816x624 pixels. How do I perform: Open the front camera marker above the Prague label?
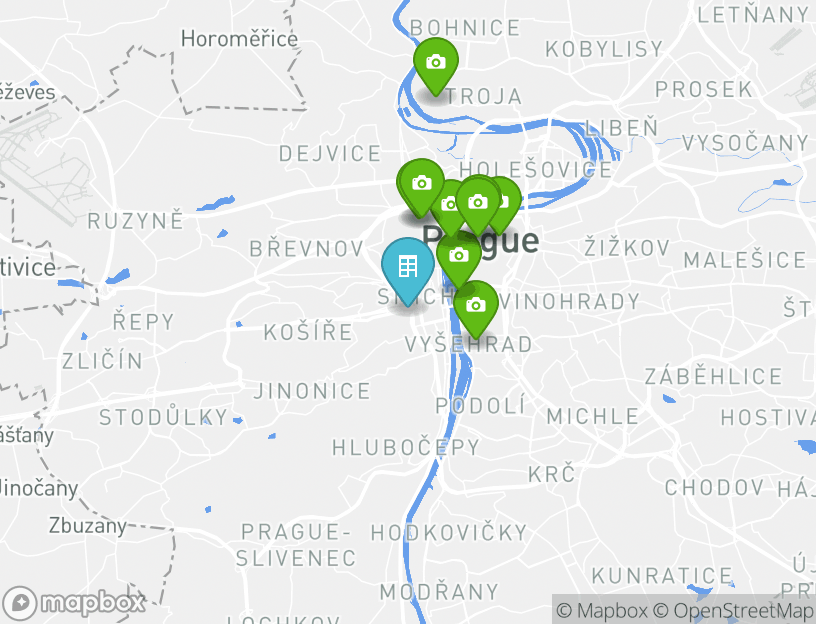coord(478,205)
